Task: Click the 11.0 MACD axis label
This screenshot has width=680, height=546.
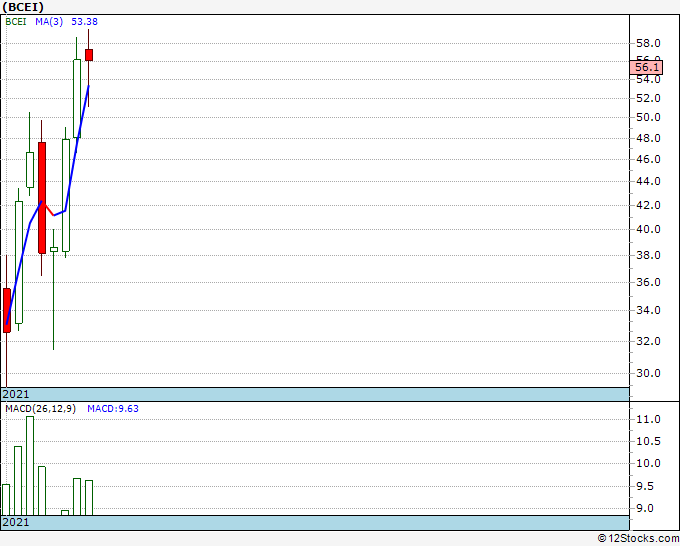Action: tap(648, 419)
